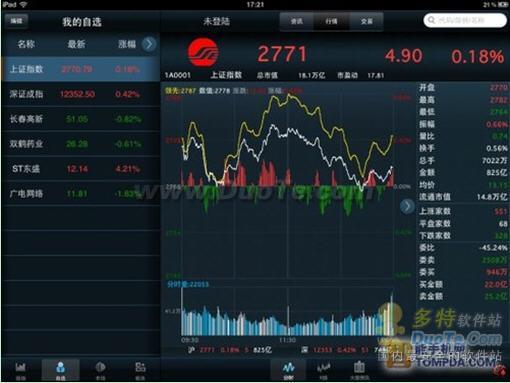Select the K线 candlestick chart icon
This screenshot has height=383, width=510.
coord(323,370)
